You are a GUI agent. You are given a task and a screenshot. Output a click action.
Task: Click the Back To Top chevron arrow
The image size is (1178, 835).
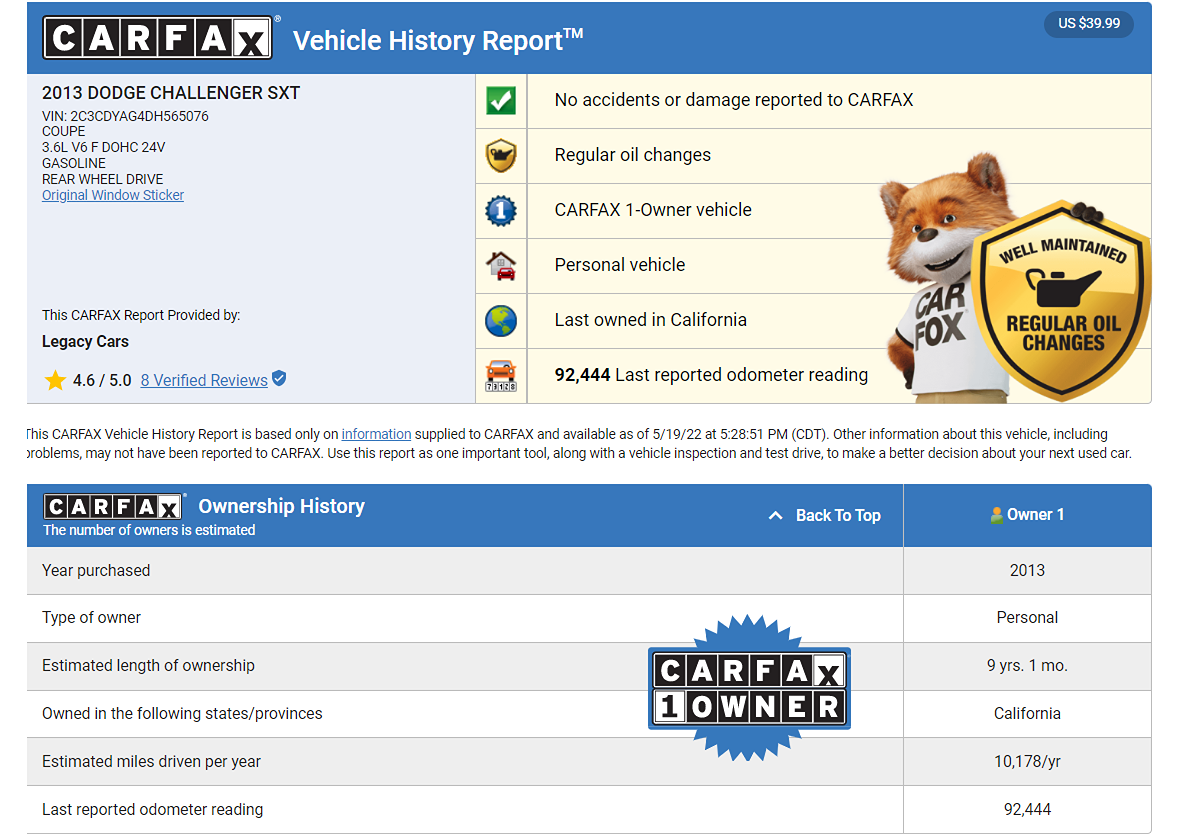(x=775, y=516)
